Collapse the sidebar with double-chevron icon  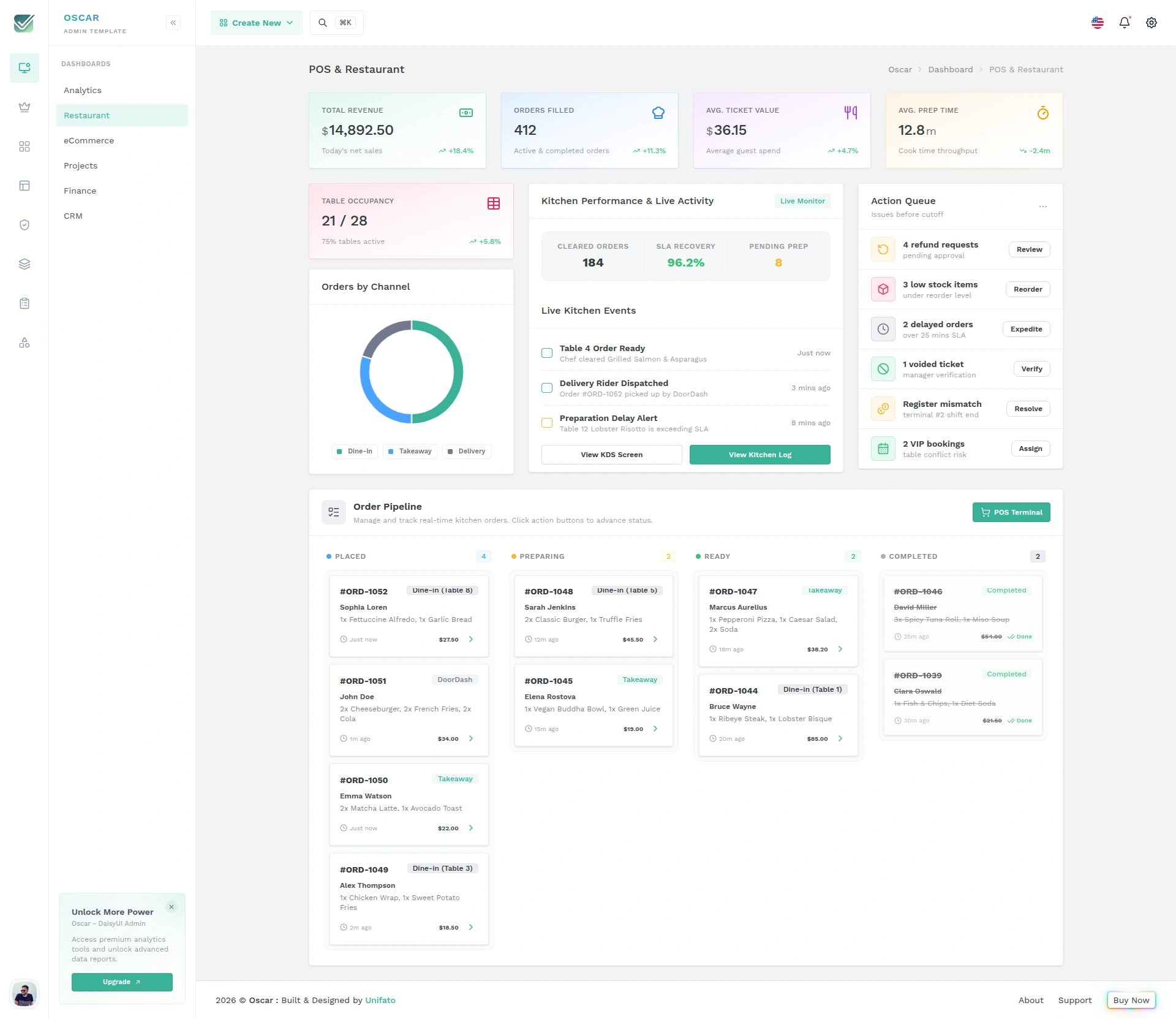[173, 23]
